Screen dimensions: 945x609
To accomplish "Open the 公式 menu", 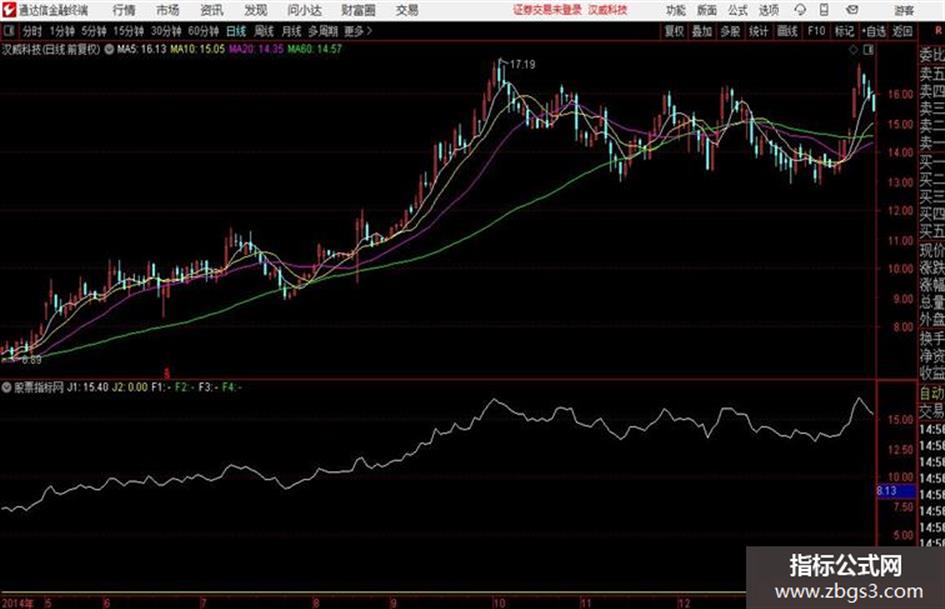I will point(738,10).
